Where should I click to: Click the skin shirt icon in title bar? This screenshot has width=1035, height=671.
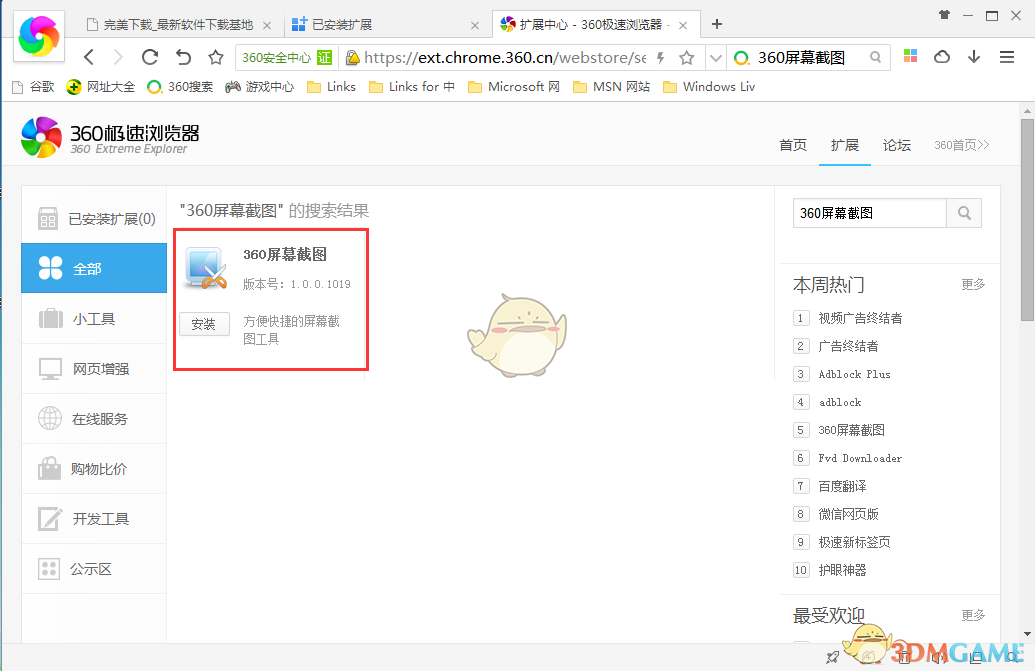[x=945, y=15]
